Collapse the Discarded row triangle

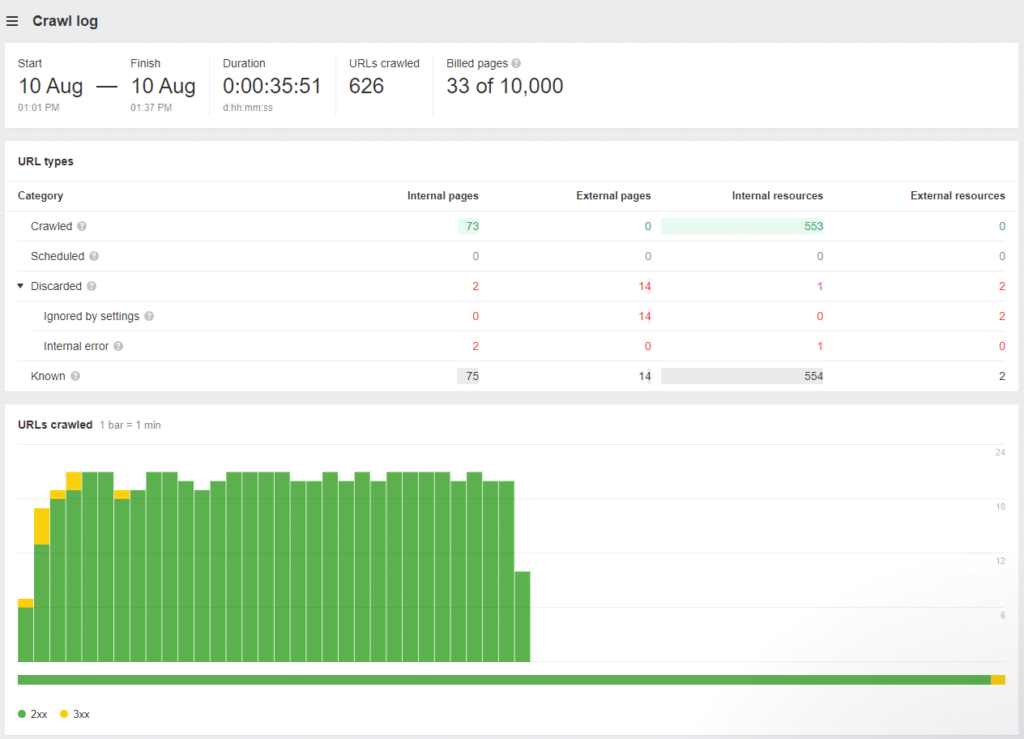21,286
